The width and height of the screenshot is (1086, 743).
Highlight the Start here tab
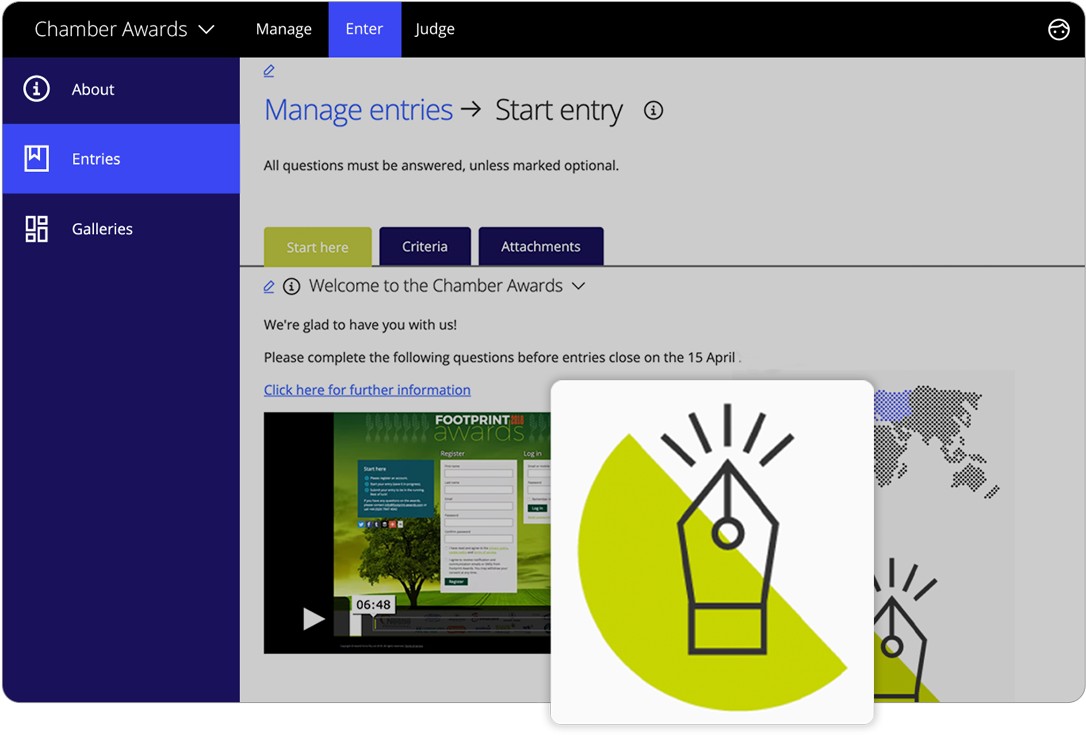tap(317, 246)
